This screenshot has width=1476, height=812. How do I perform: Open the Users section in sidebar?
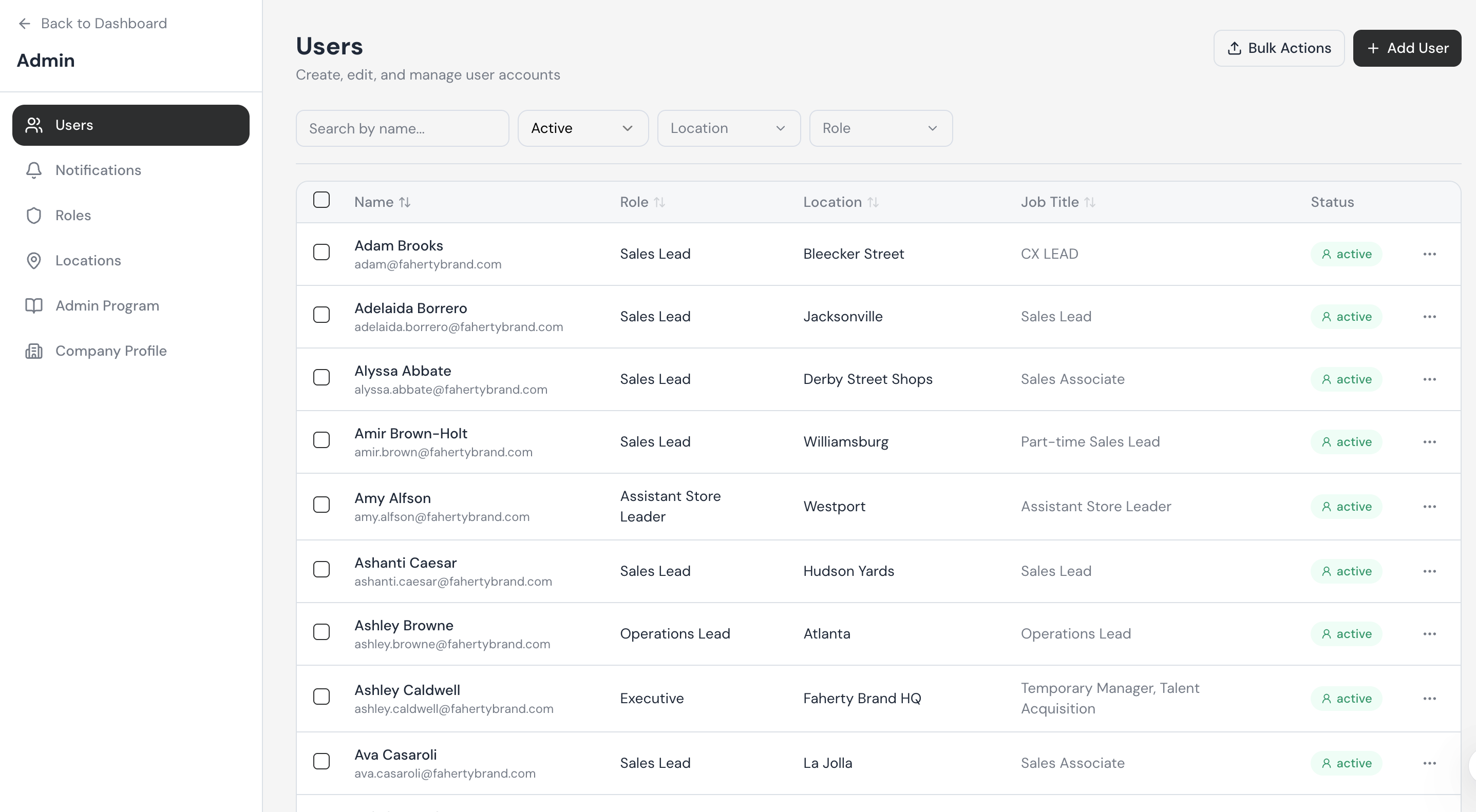130,125
